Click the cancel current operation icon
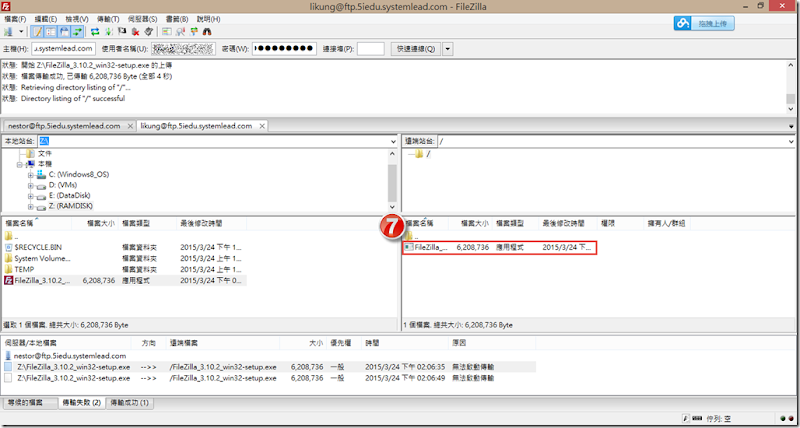800x428 pixels. 122,32
